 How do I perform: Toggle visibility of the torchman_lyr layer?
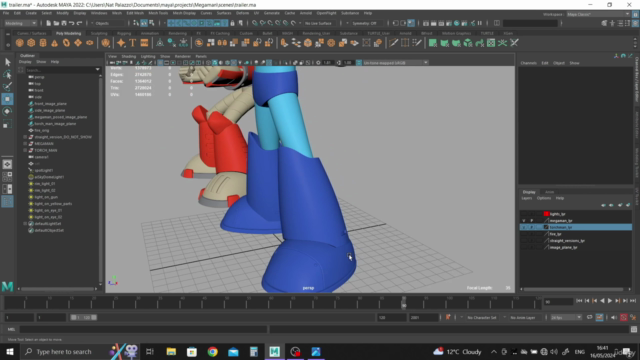point(524,227)
